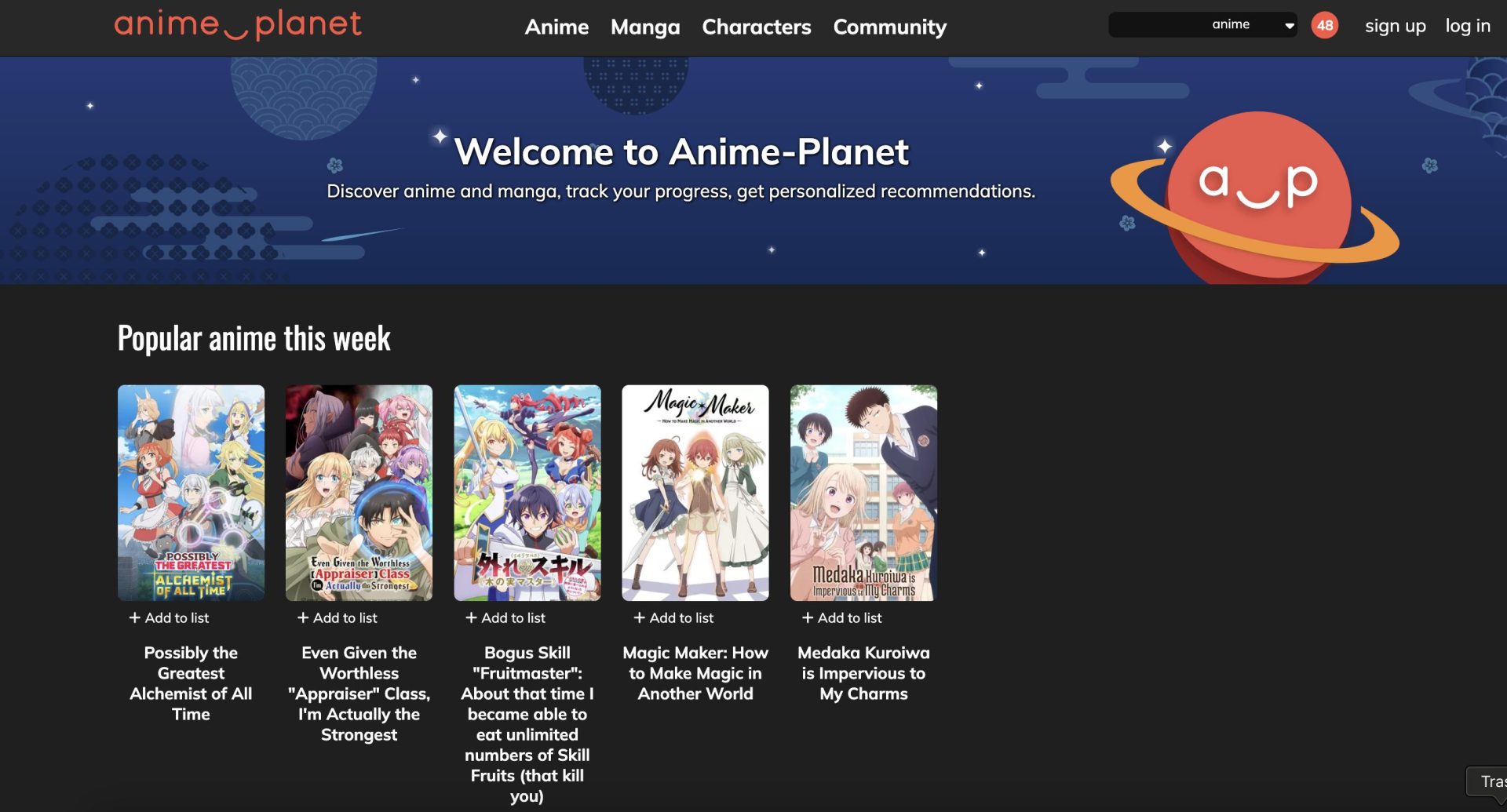Open Even Given the Worthless Appraiser title link
This screenshot has width=1507, height=812.
pyautogui.click(x=359, y=694)
